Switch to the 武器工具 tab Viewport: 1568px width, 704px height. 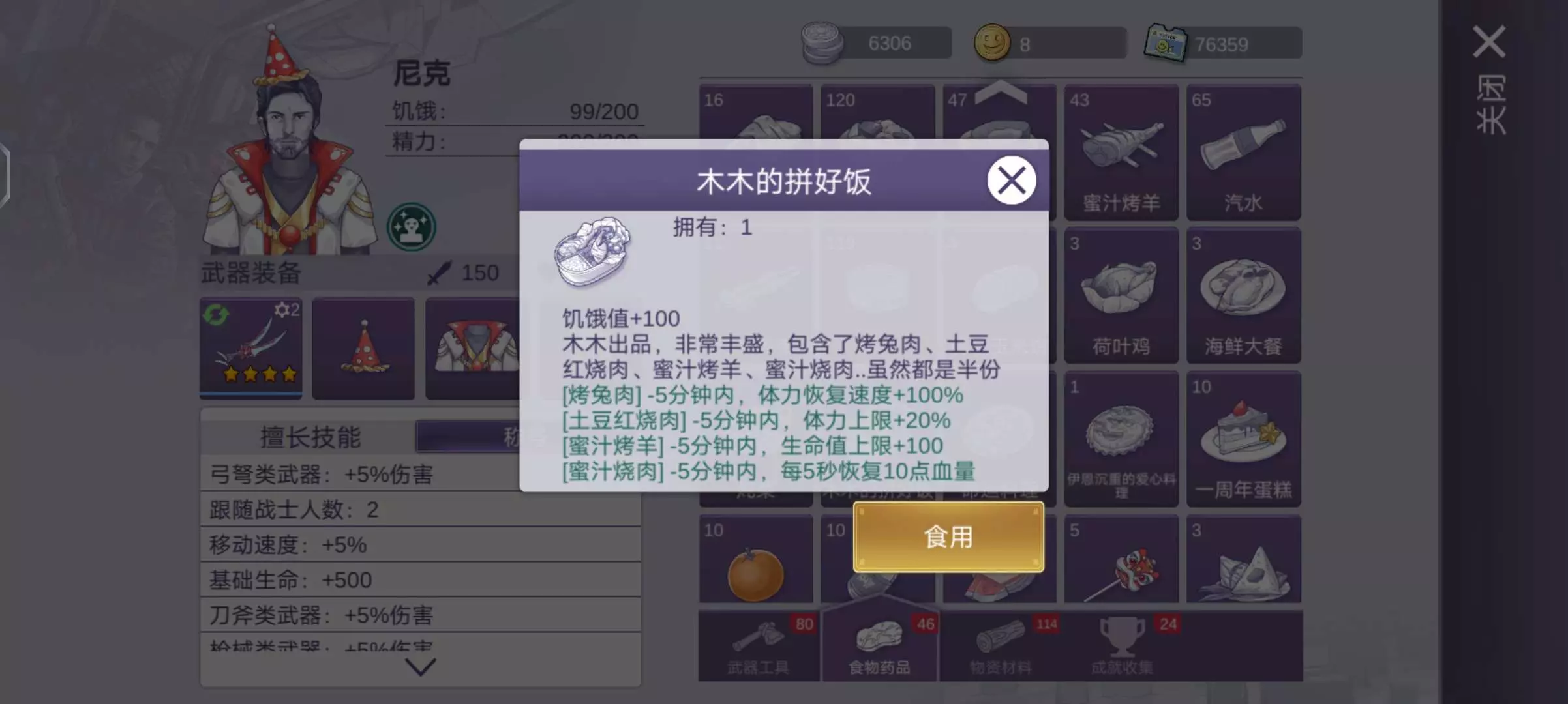[x=759, y=646]
